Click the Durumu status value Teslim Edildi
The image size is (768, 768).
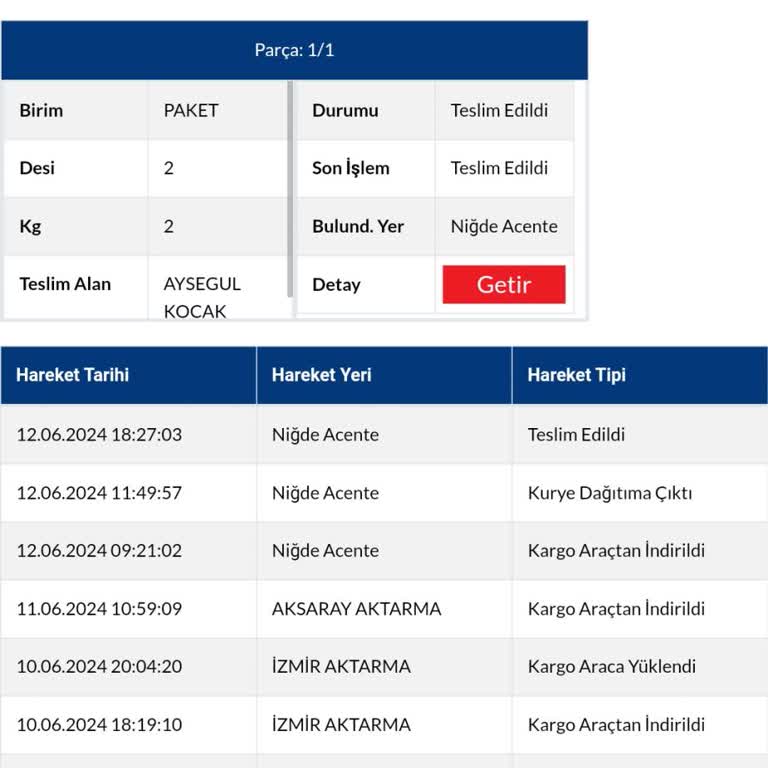pos(499,110)
